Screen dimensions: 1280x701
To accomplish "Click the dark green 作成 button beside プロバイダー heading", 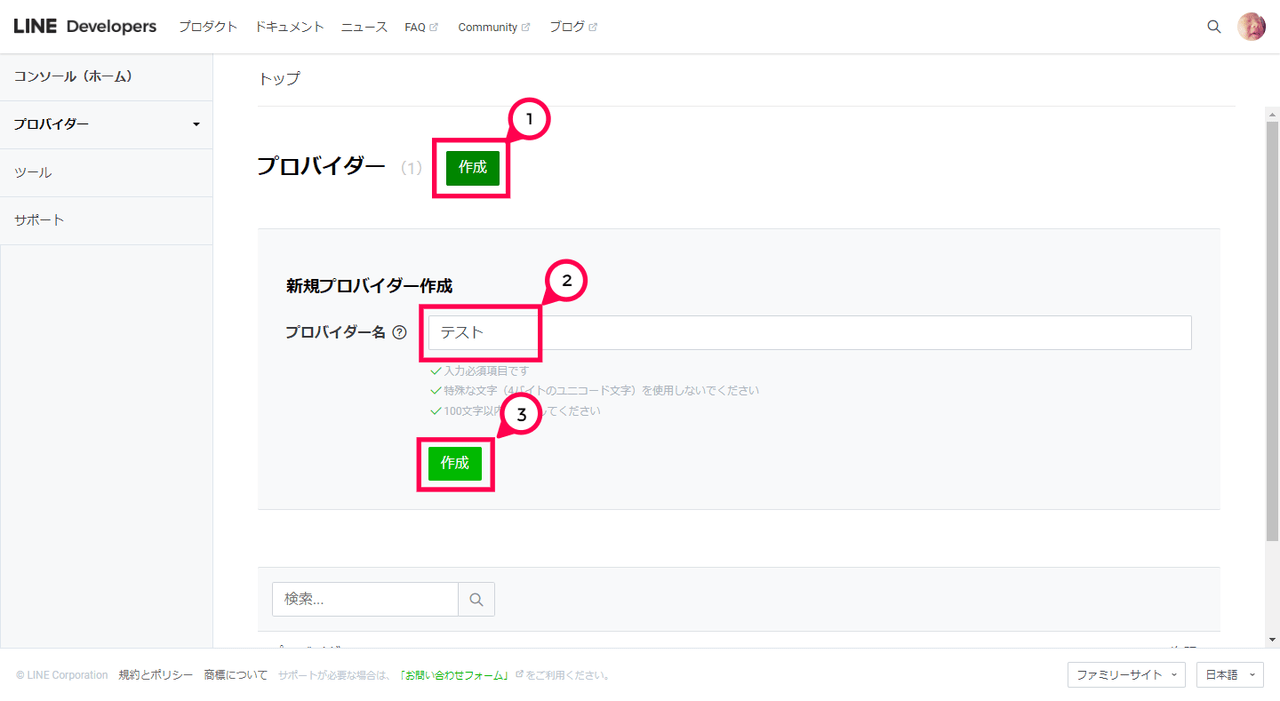I will [472, 168].
